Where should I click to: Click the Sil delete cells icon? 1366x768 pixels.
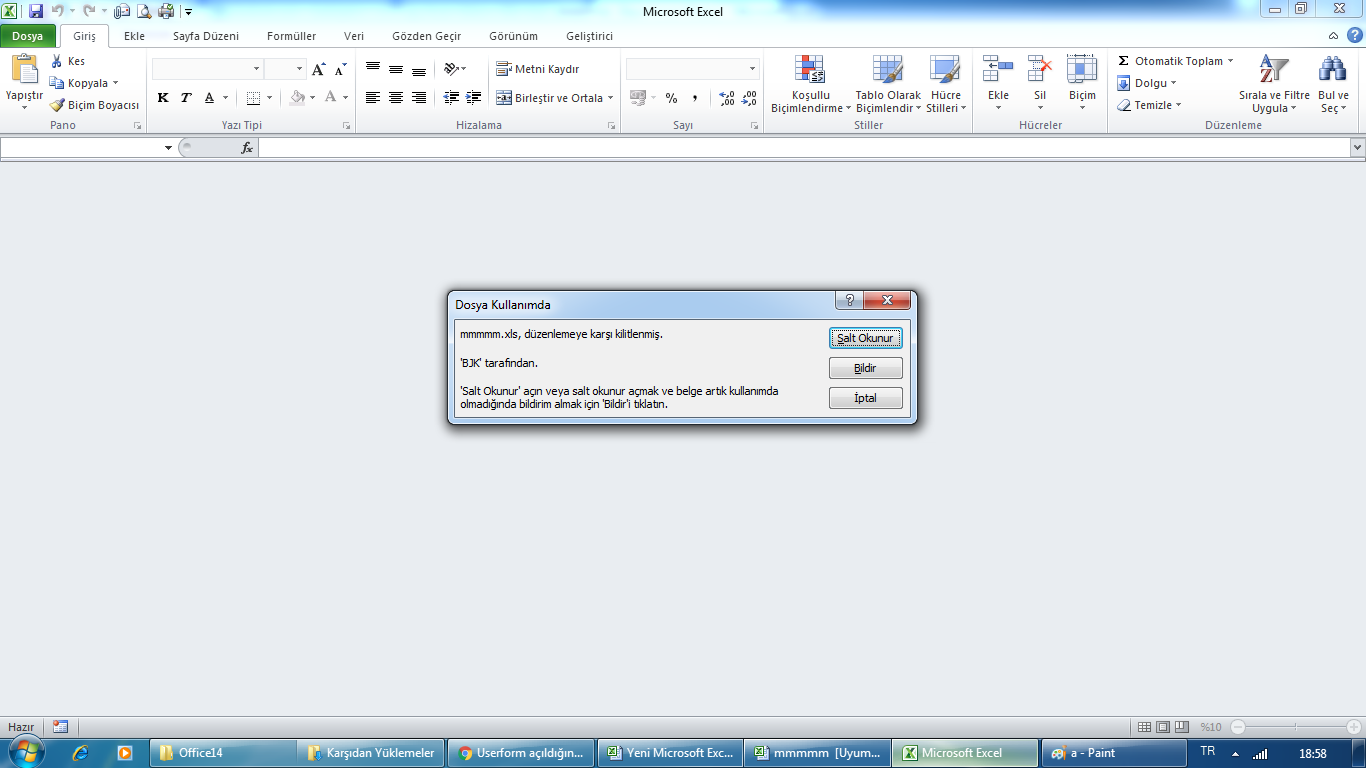[x=1040, y=69]
